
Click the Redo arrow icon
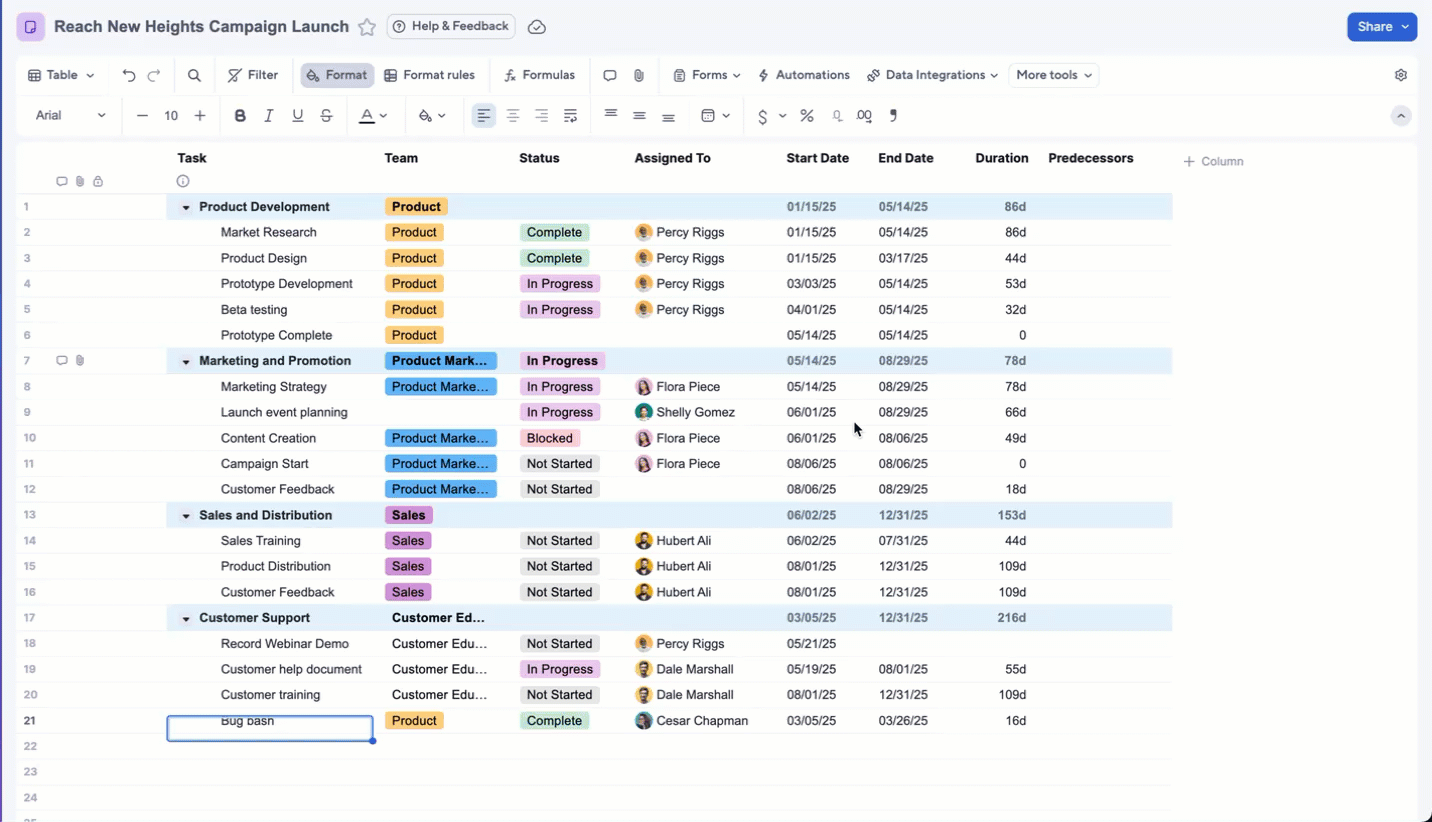pos(154,75)
